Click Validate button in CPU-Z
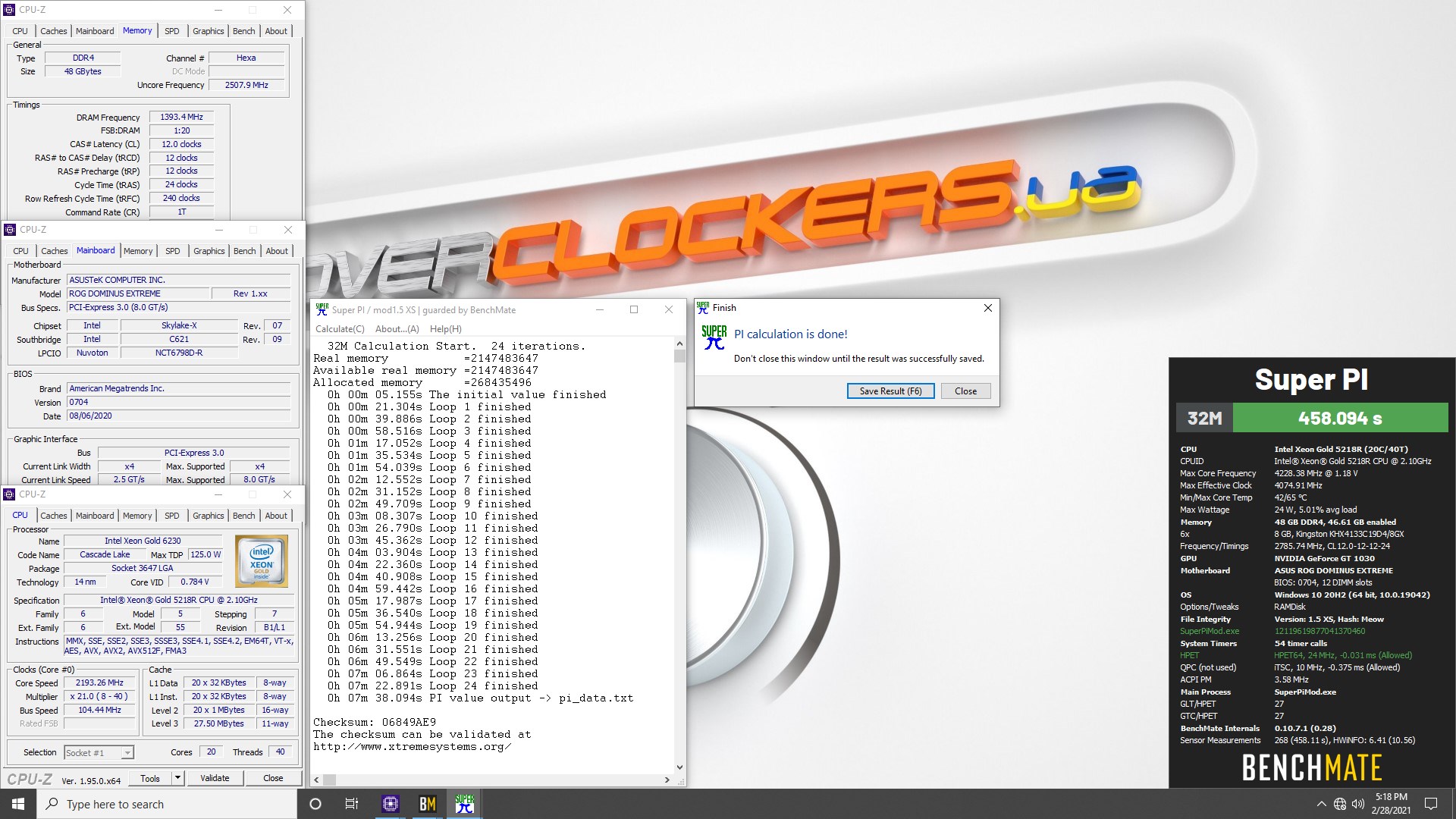 pos(215,778)
